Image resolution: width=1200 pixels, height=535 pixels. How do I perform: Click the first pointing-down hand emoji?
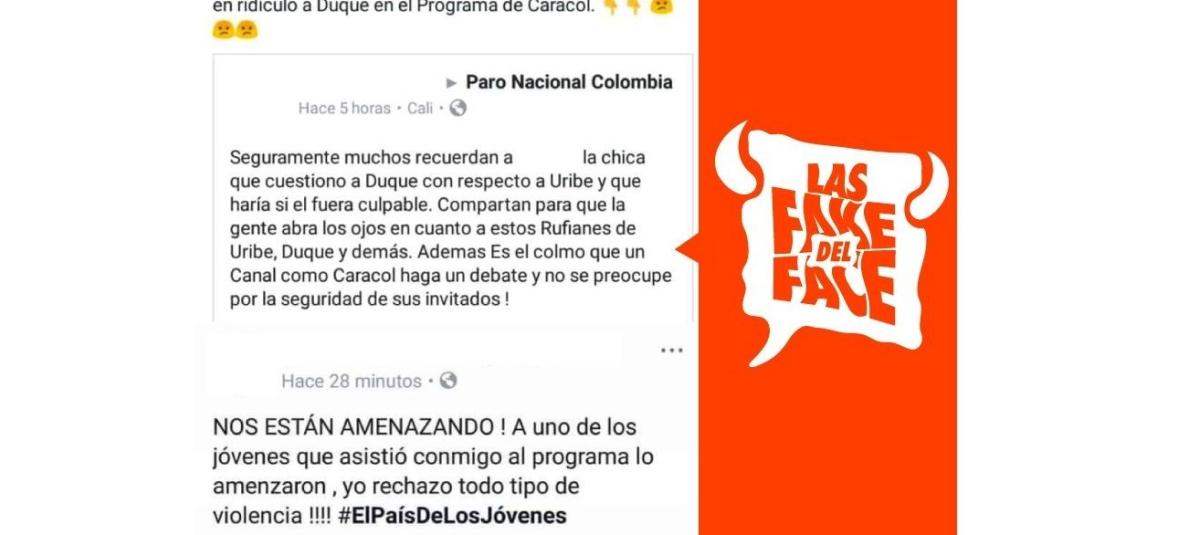(610, 7)
